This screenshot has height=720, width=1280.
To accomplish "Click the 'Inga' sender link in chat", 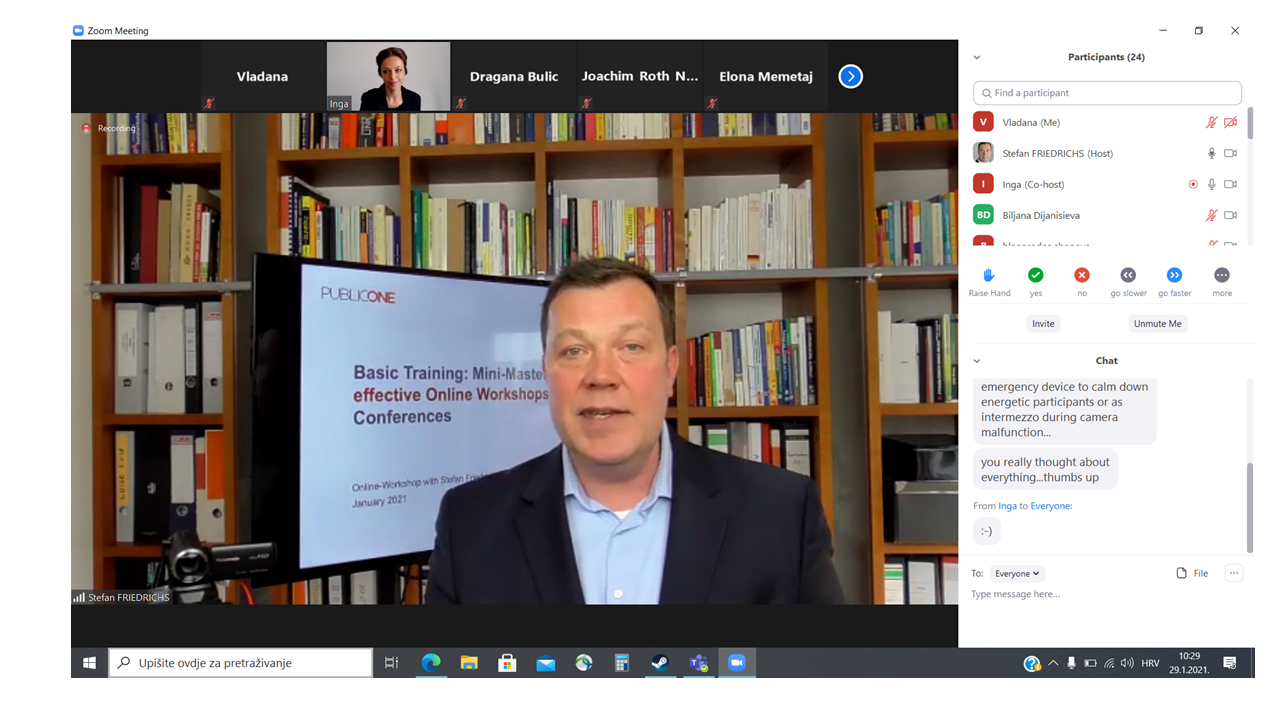I will point(1007,506).
